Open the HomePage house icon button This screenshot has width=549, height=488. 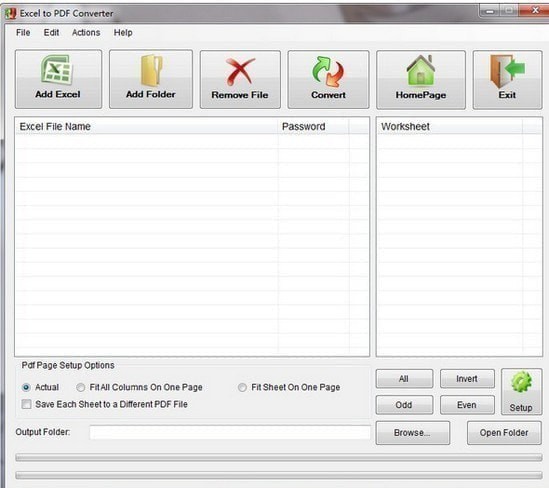421,80
